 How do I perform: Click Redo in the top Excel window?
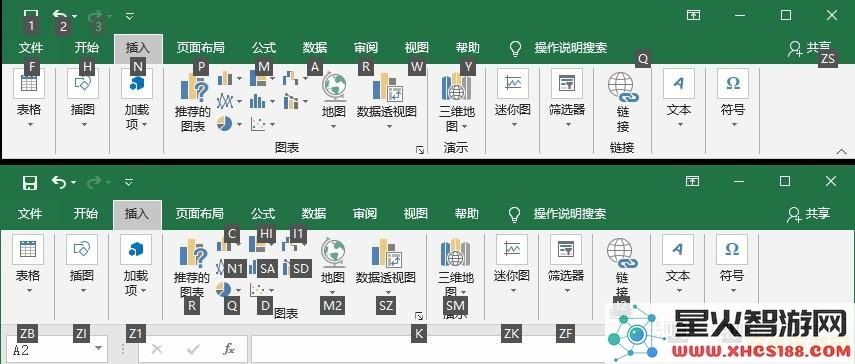point(95,15)
